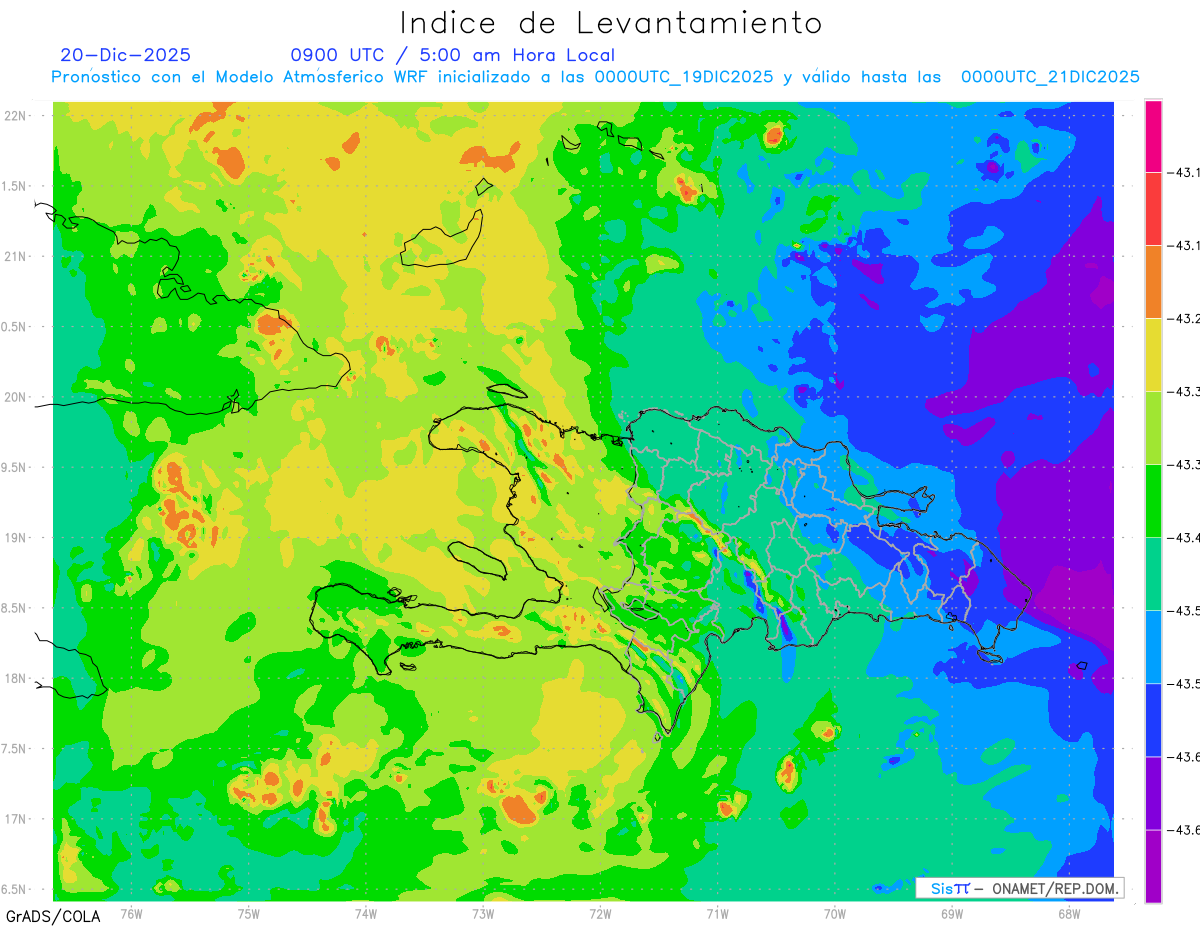The width and height of the screenshot is (1200, 927).
Task: Click the "22N" latitude label
Action: coord(16,116)
